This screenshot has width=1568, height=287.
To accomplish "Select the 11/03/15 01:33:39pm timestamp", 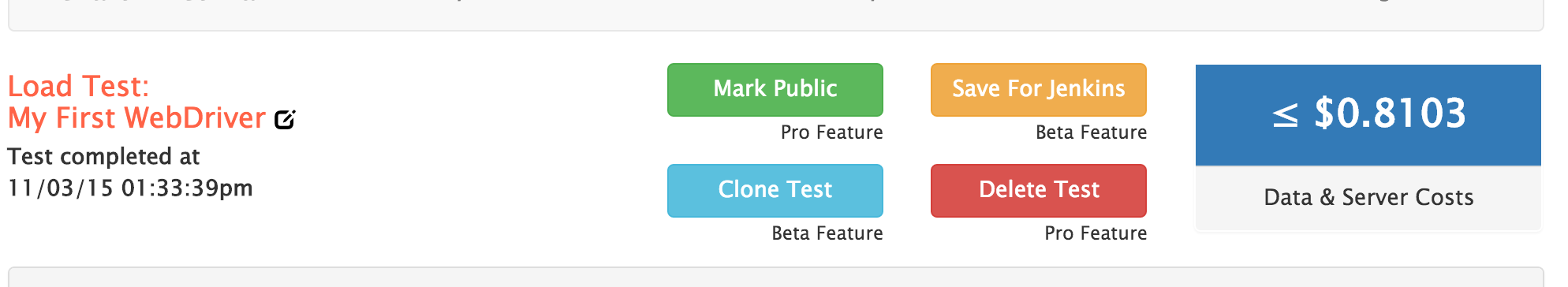I will 130,188.
